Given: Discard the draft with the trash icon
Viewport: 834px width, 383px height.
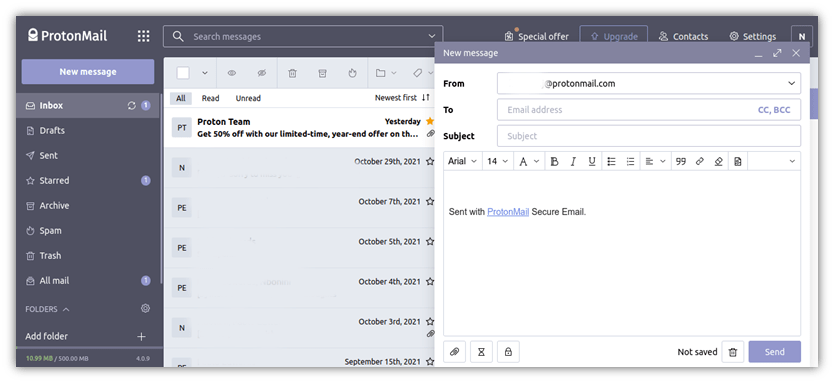Looking at the screenshot, I should pyautogui.click(x=733, y=352).
